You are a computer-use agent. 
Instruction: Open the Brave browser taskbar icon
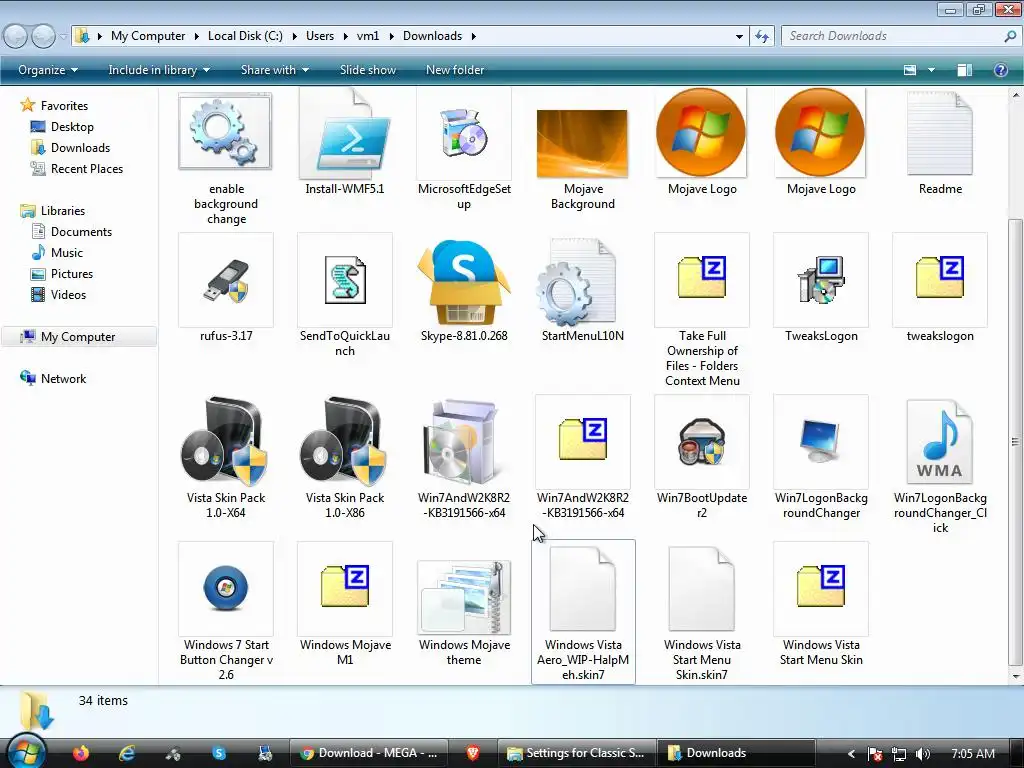pos(473,753)
